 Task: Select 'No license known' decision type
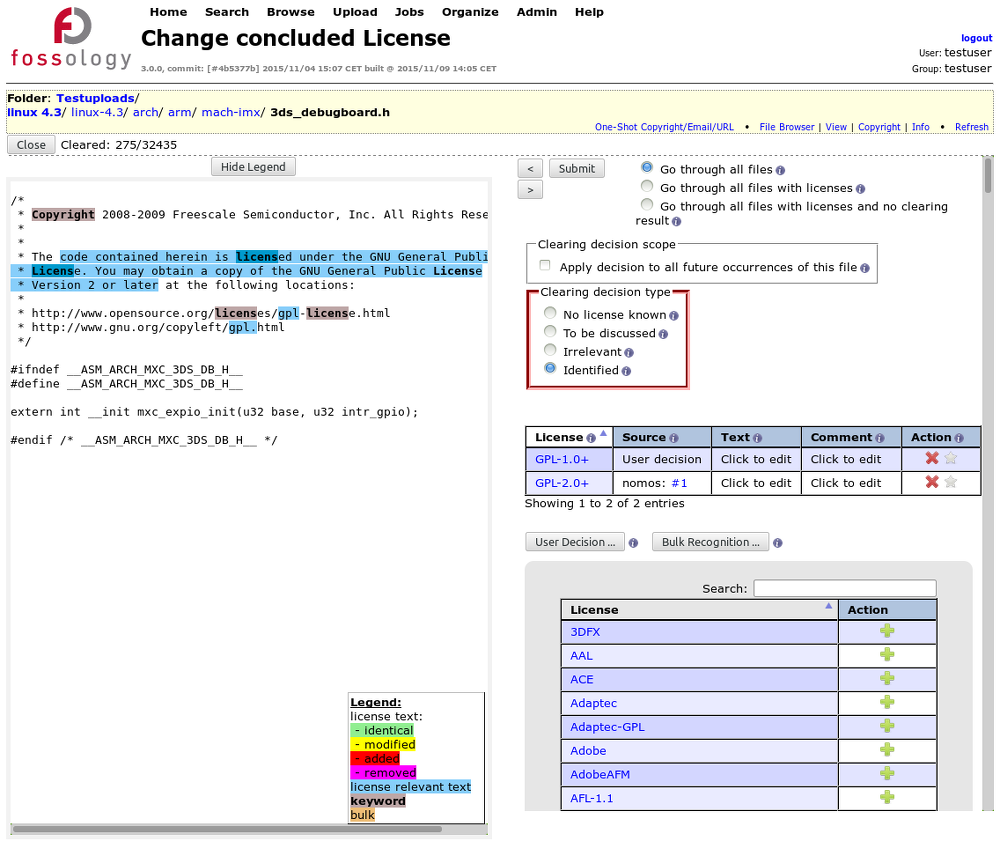coord(550,314)
